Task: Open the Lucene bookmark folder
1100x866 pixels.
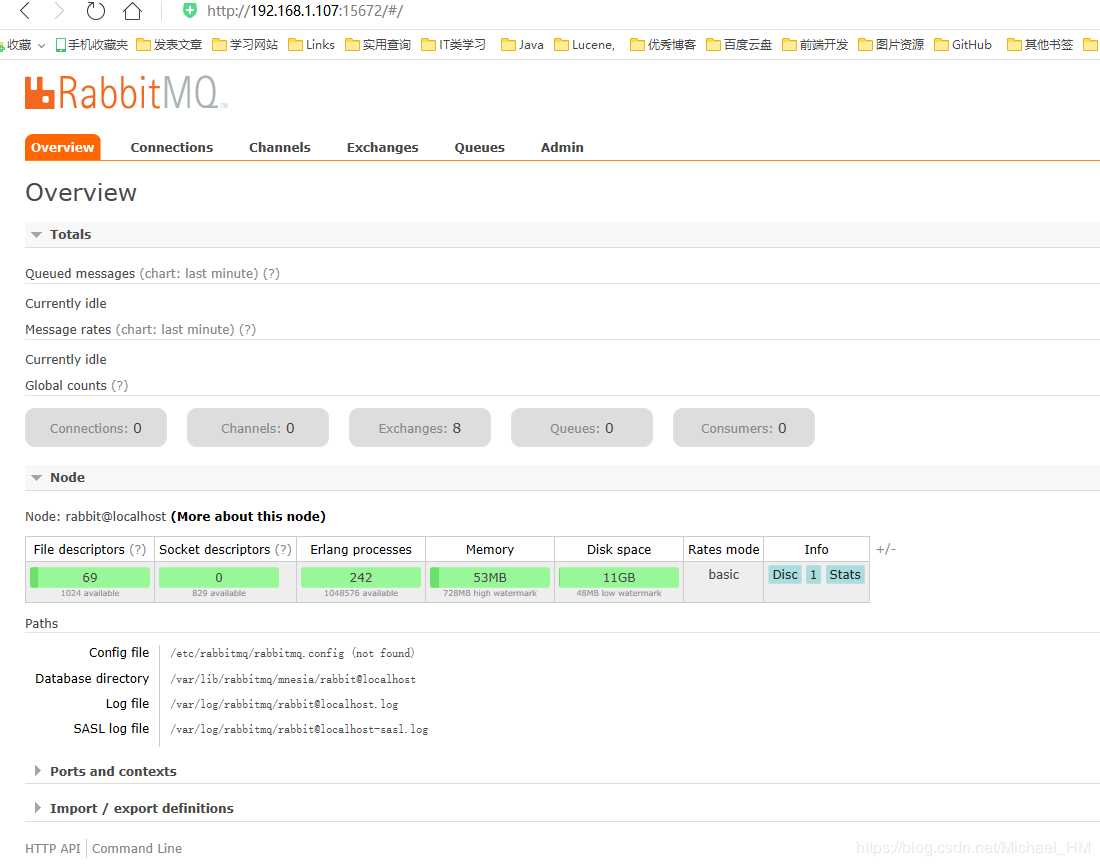Action: pyautogui.click(x=584, y=45)
